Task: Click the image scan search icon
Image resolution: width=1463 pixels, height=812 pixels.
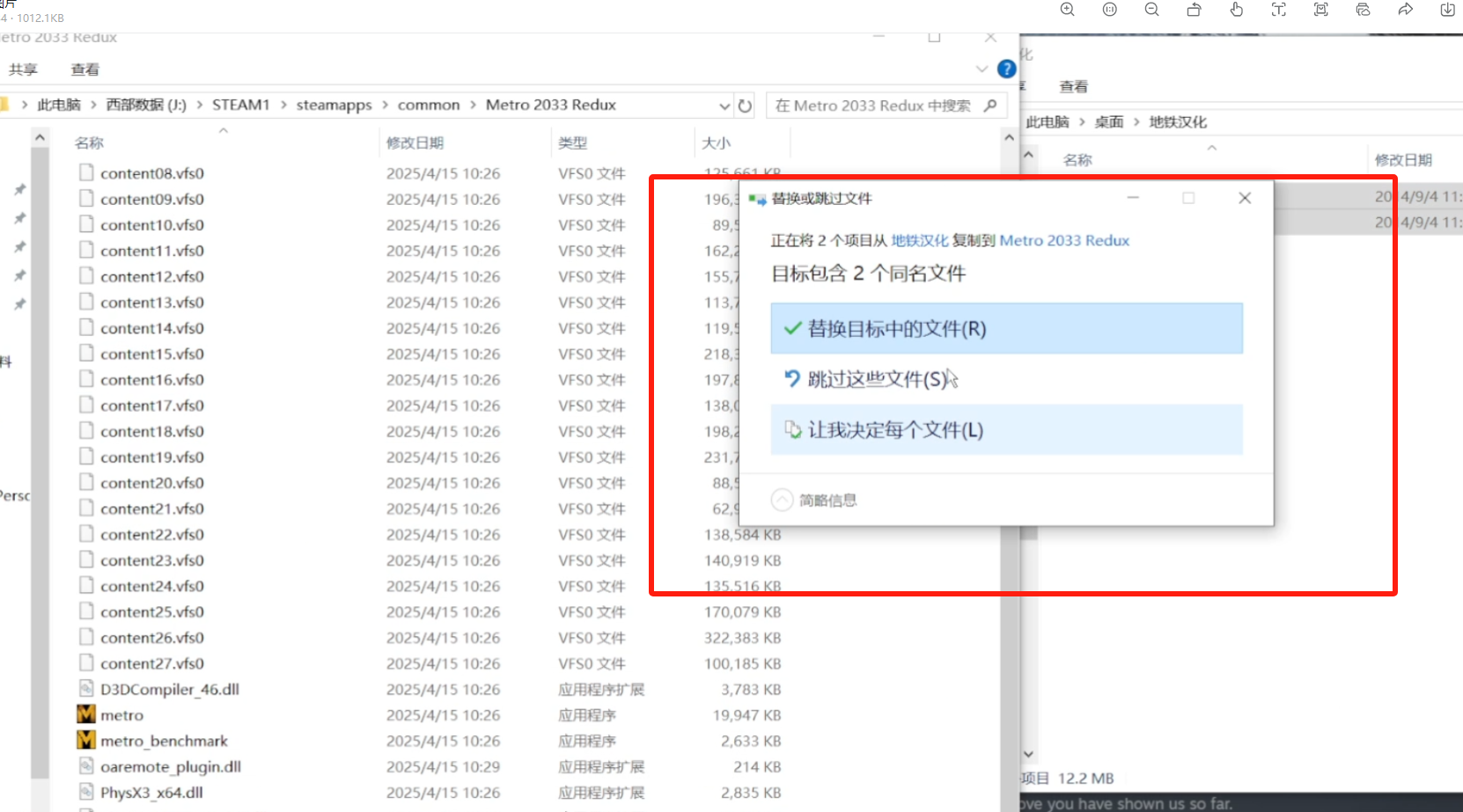Action: (x=1320, y=10)
